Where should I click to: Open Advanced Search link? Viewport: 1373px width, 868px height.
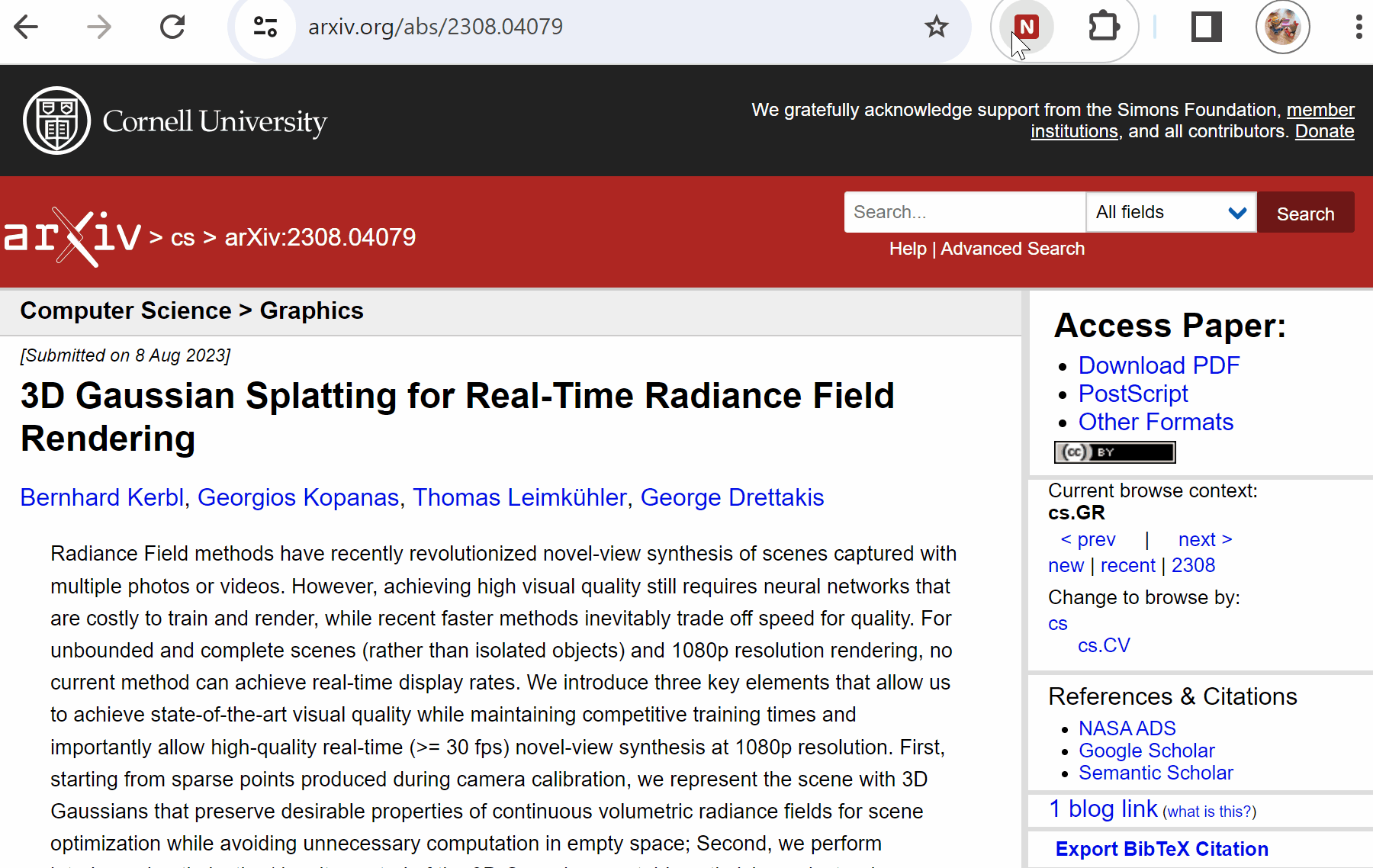1012,249
